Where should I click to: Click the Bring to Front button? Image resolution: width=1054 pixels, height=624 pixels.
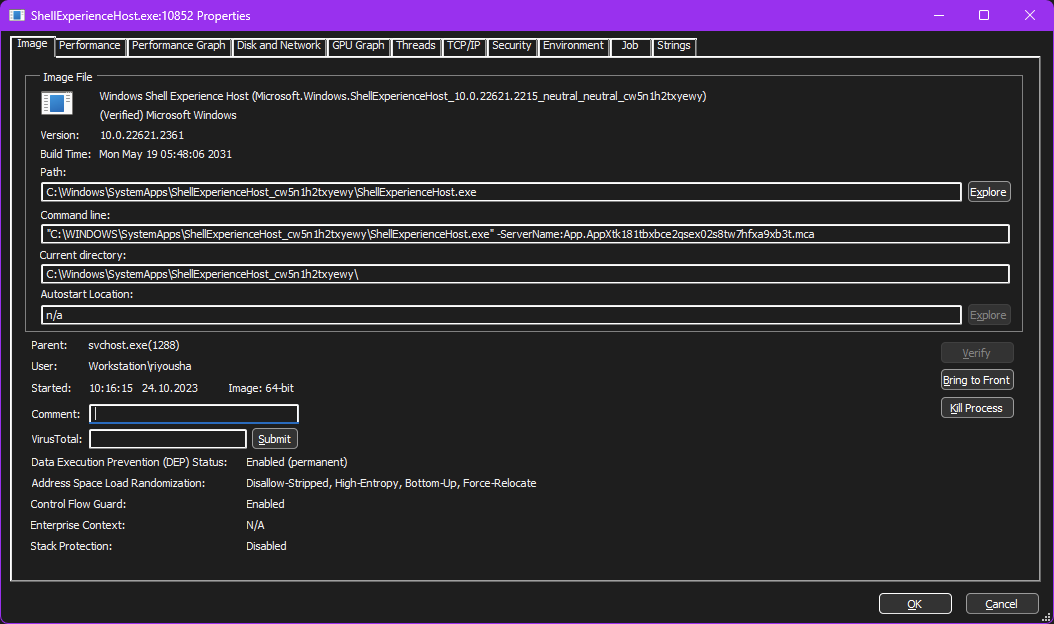point(977,380)
